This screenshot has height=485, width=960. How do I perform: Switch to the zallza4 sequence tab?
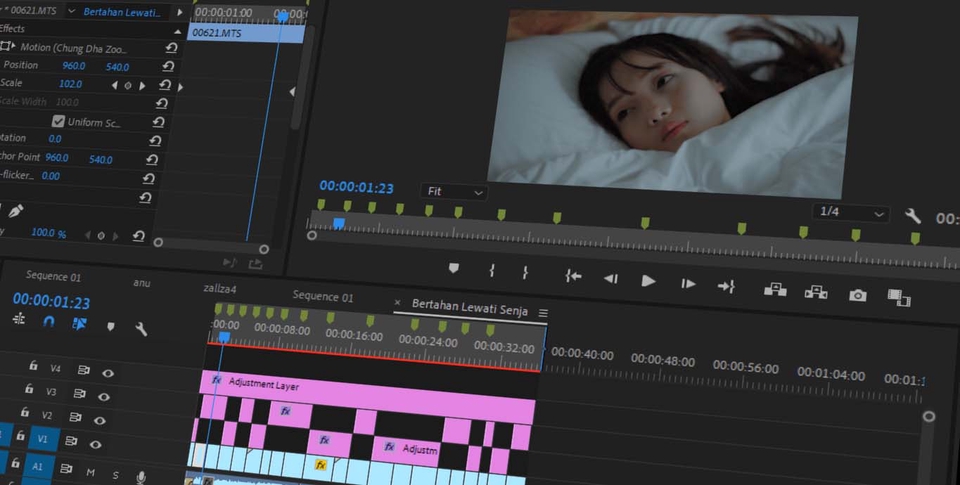(x=220, y=288)
